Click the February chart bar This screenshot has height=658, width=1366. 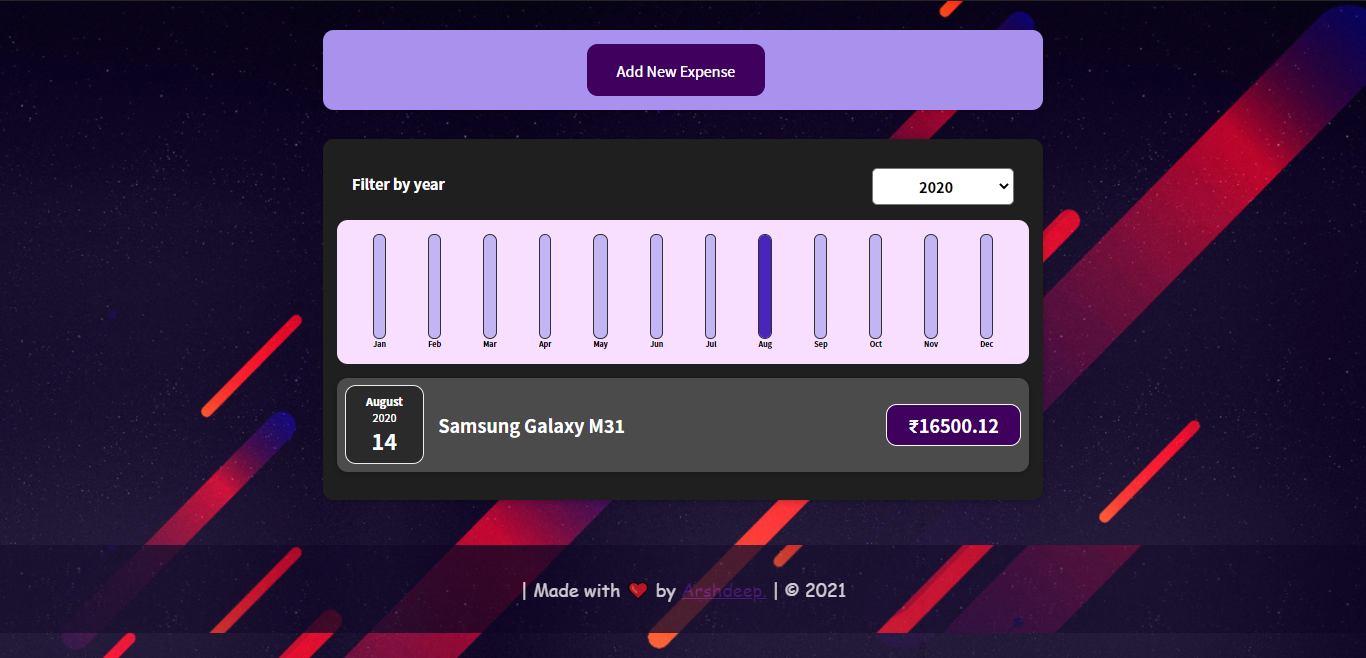pos(434,286)
